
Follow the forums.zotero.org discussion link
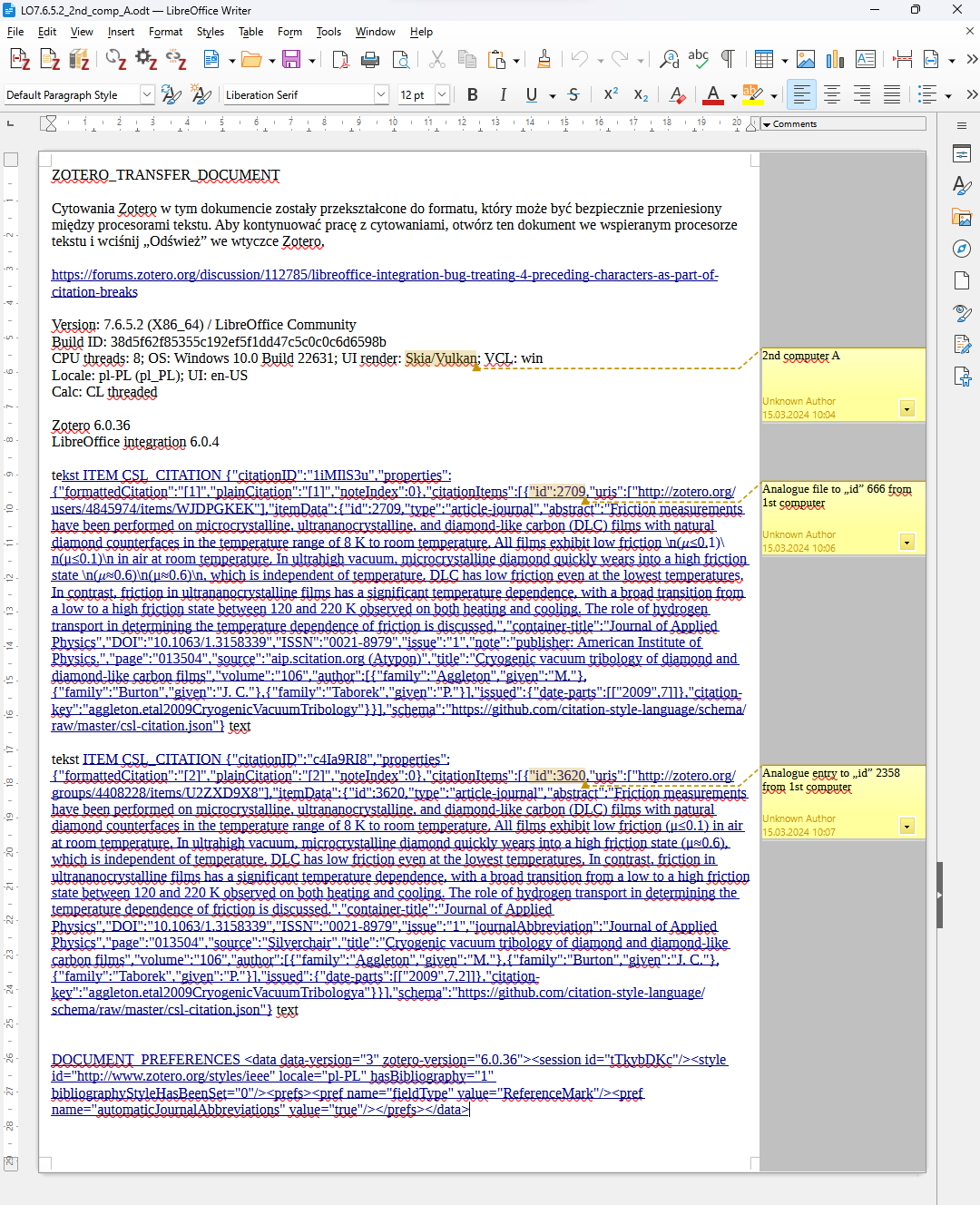coord(385,283)
